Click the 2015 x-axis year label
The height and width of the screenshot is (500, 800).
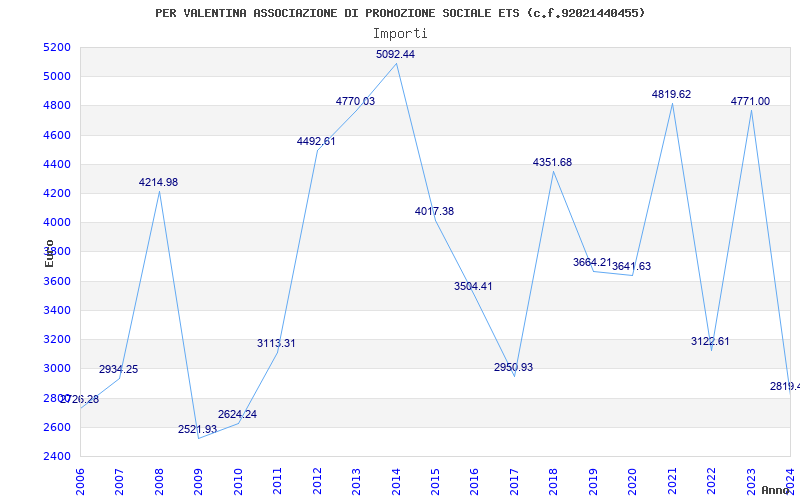tap(435, 482)
